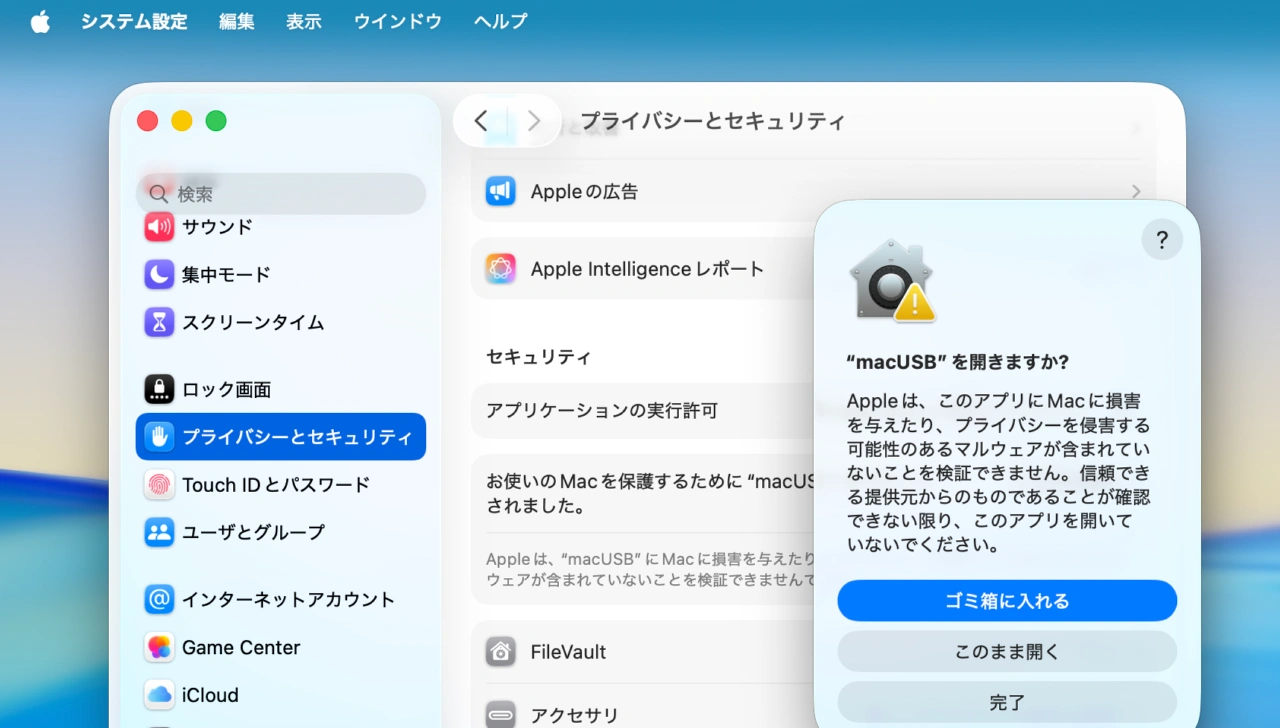Open the iCloud cloud icon
Image resolution: width=1280 pixels, height=728 pixels.
159,694
